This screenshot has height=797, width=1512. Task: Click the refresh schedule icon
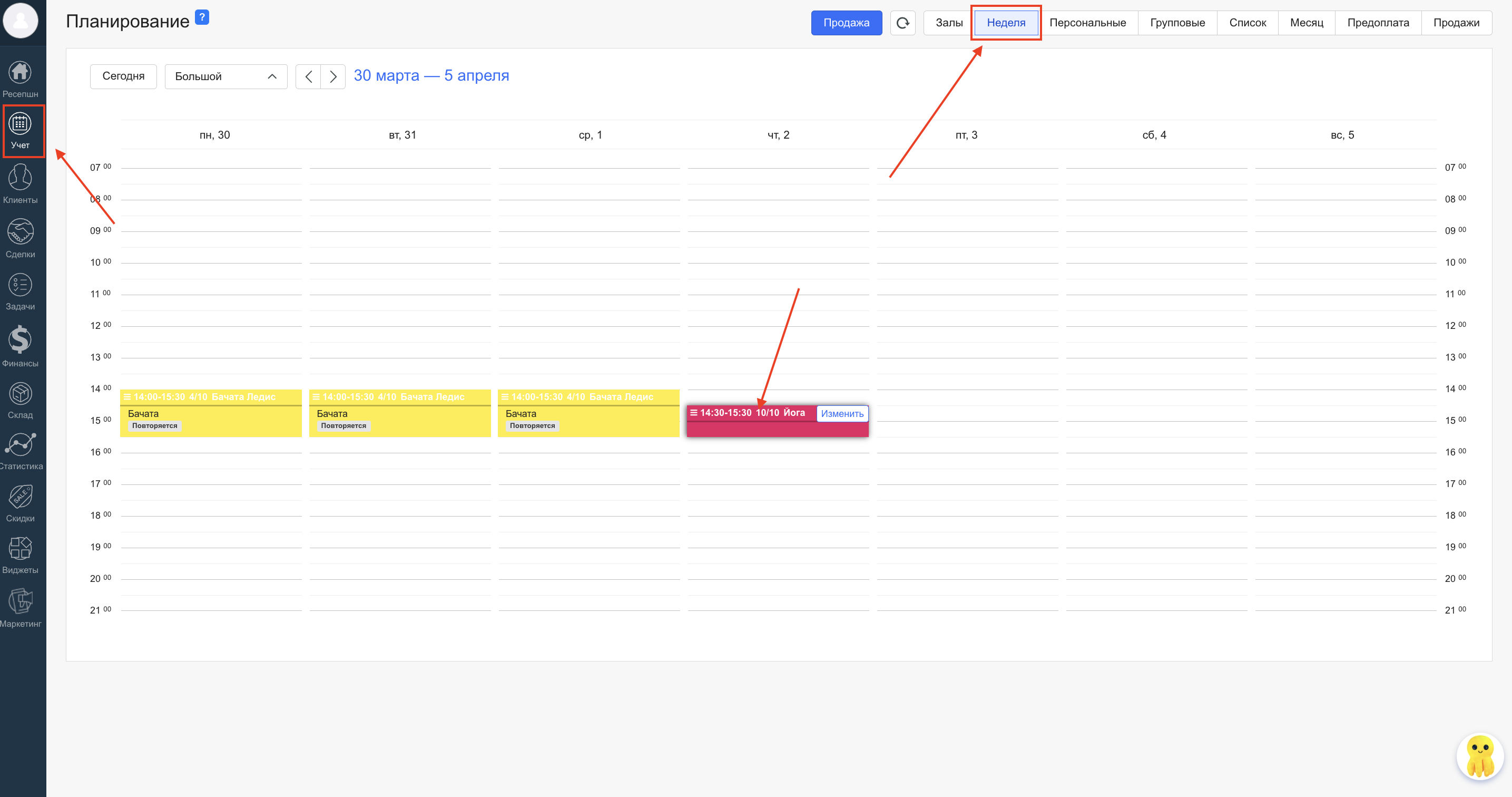point(902,23)
